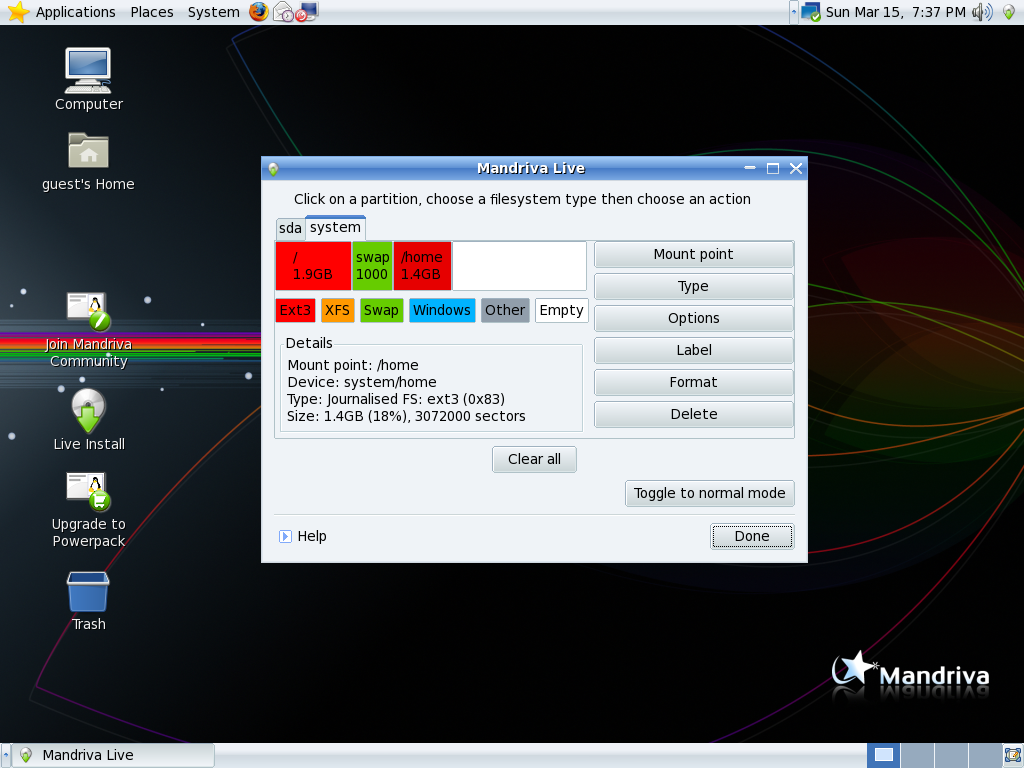Click the 'Mount point: /home' detail line
The image size is (1024, 768).
pyautogui.click(x=353, y=365)
